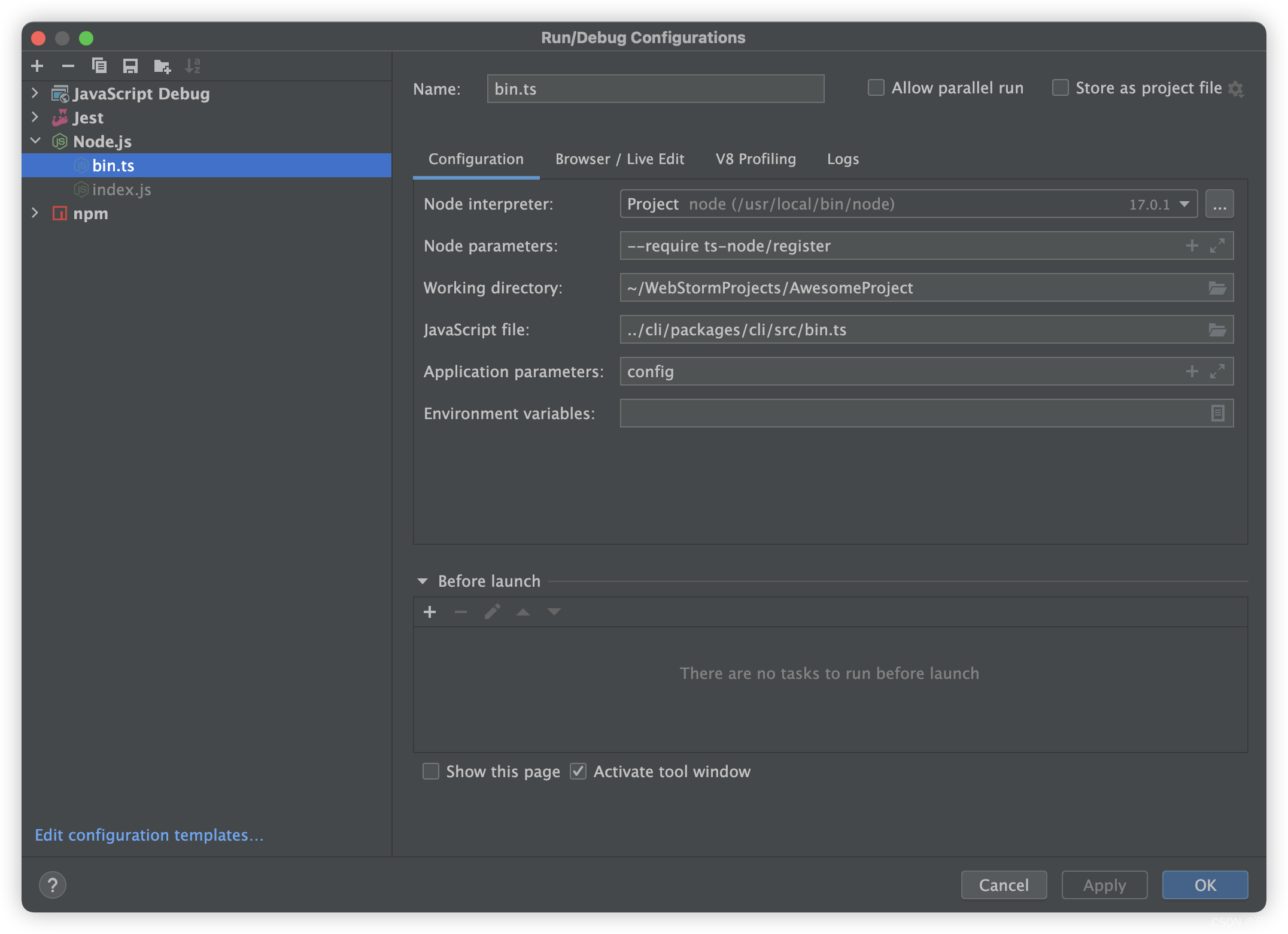
Task: Switch to V8 Profiling tab
Action: [x=755, y=159]
